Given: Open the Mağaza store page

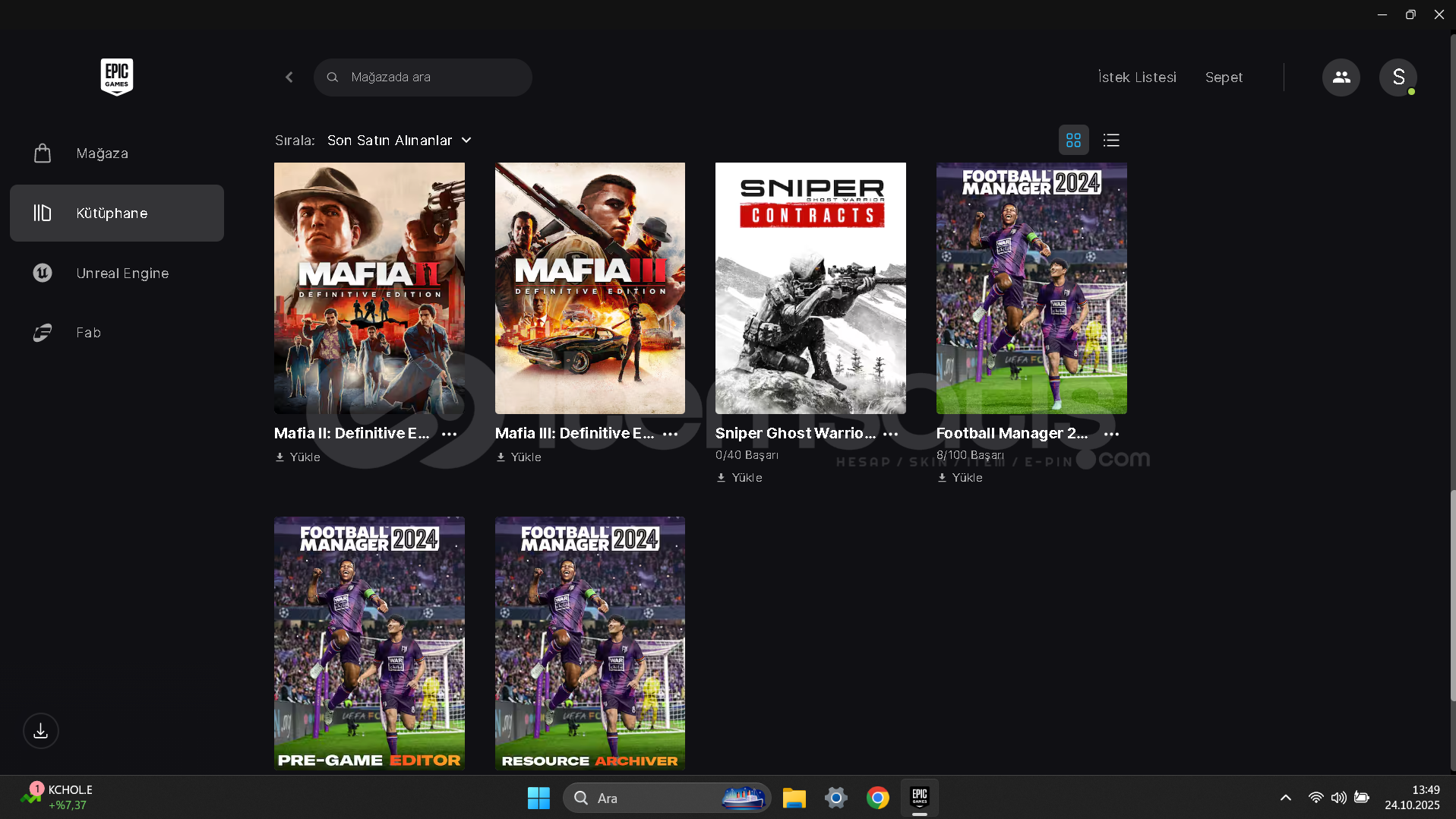Looking at the screenshot, I should (x=102, y=153).
